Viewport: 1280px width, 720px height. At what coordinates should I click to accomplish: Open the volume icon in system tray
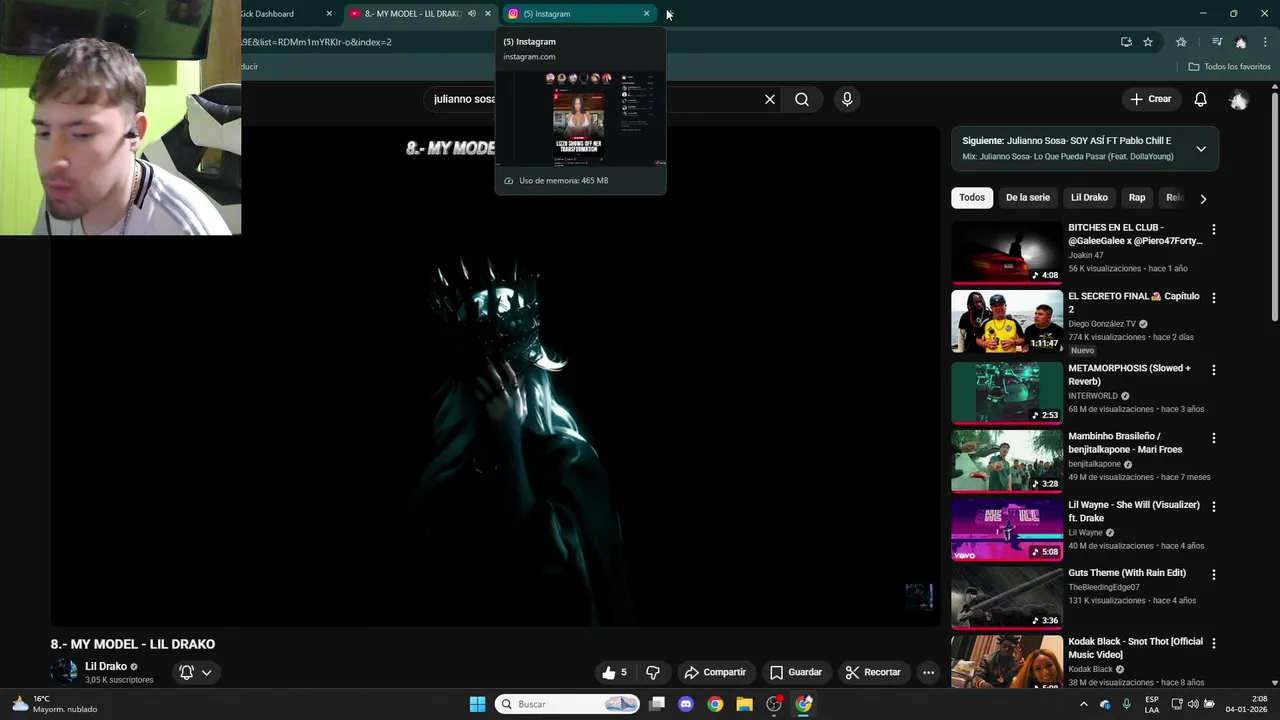pyautogui.click(x=1193, y=704)
